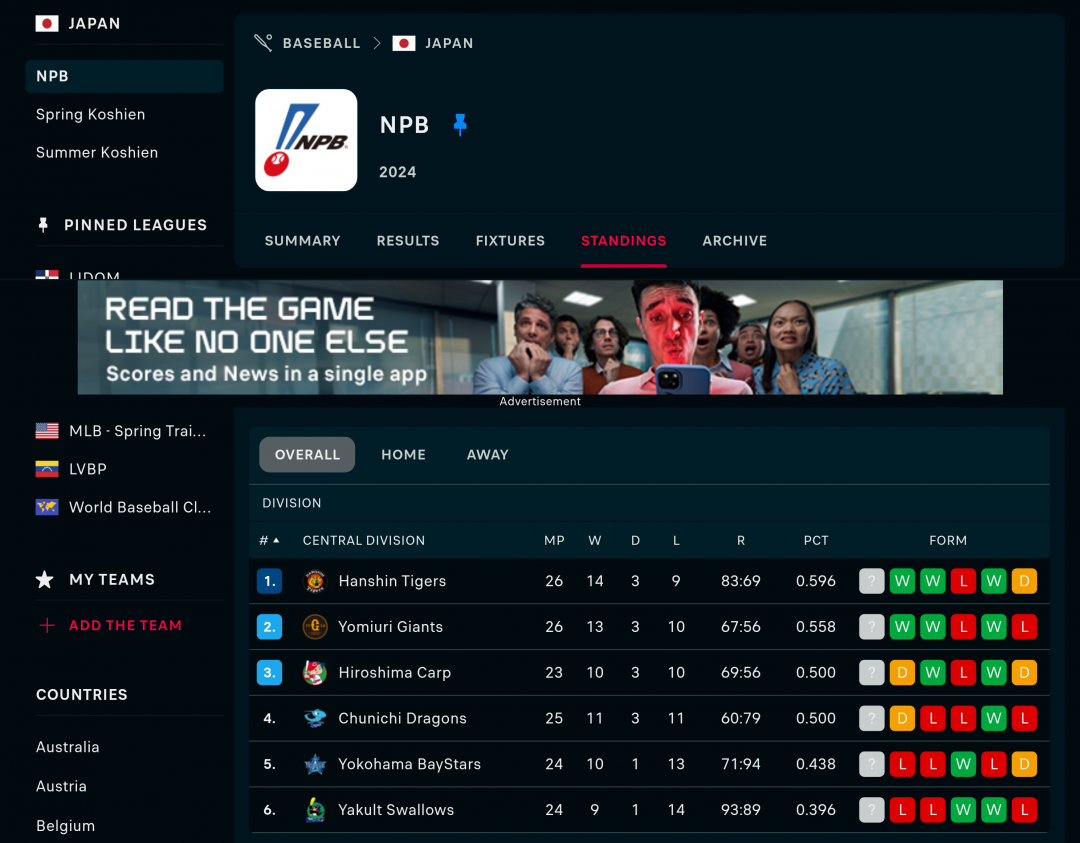Open Austria in countries list

(x=61, y=786)
